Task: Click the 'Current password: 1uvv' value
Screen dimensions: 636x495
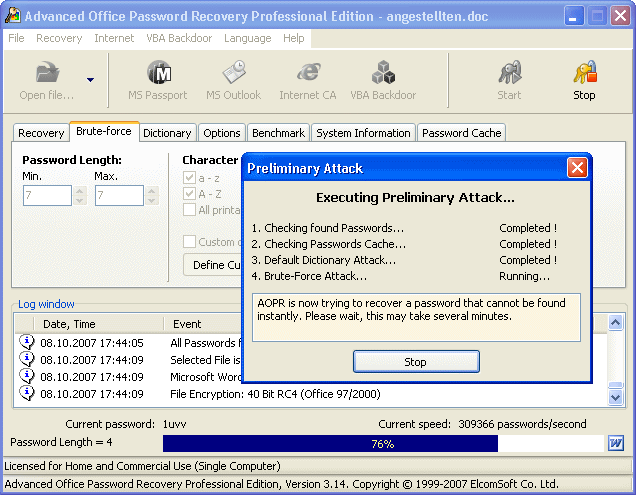Action: 174,424
